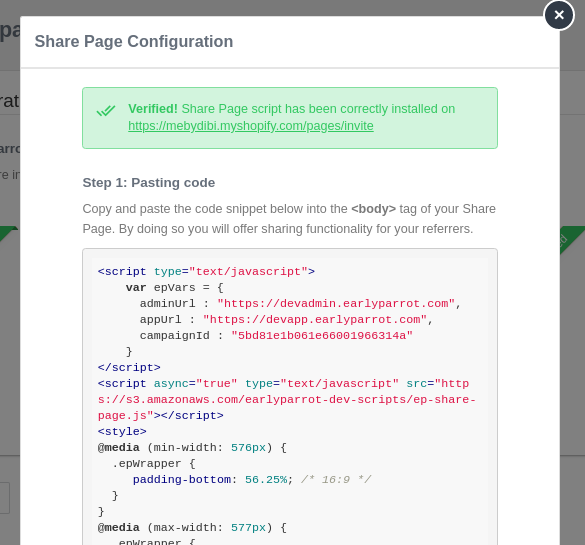This screenshot has height=545, width=585.
Task: Open the mebydibi.myshopify.com invite page link
Action: coord(251,126)
